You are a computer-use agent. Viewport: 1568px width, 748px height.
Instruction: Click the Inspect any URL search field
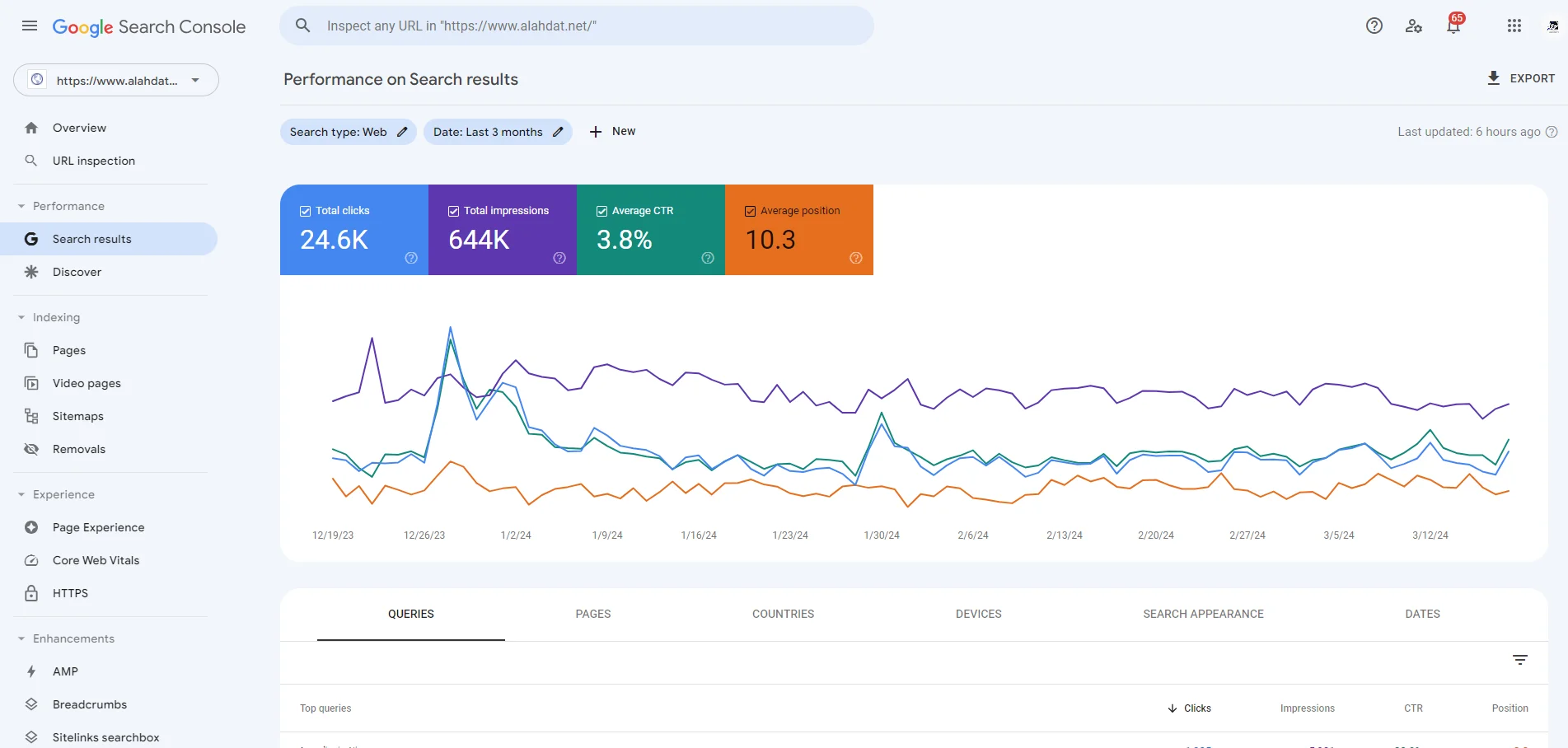pos(577,26)
